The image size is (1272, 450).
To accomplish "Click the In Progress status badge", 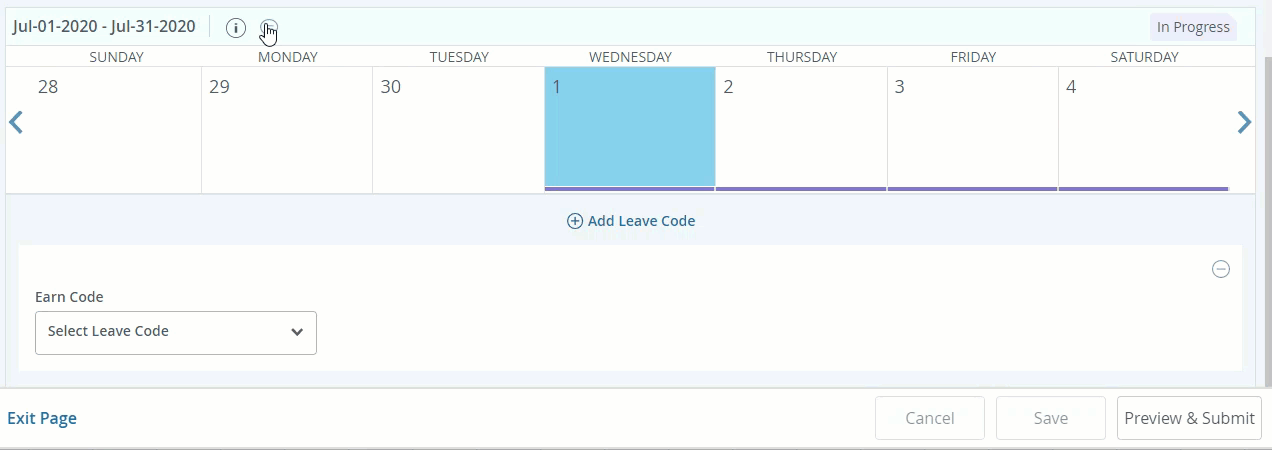I will point(1193,28).
